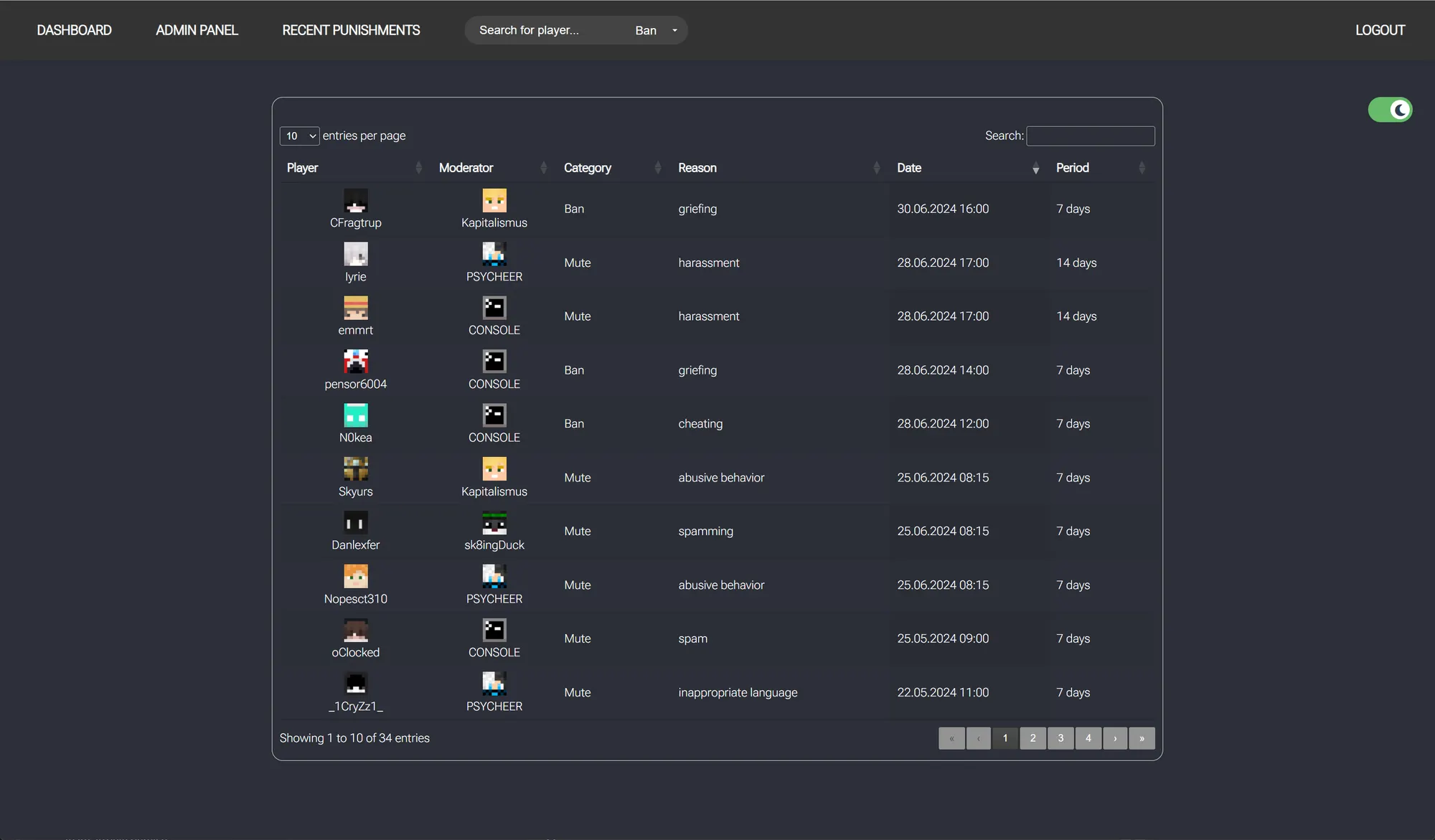
Task: Open the entries per page dropdown
Action: pos(299,136)
